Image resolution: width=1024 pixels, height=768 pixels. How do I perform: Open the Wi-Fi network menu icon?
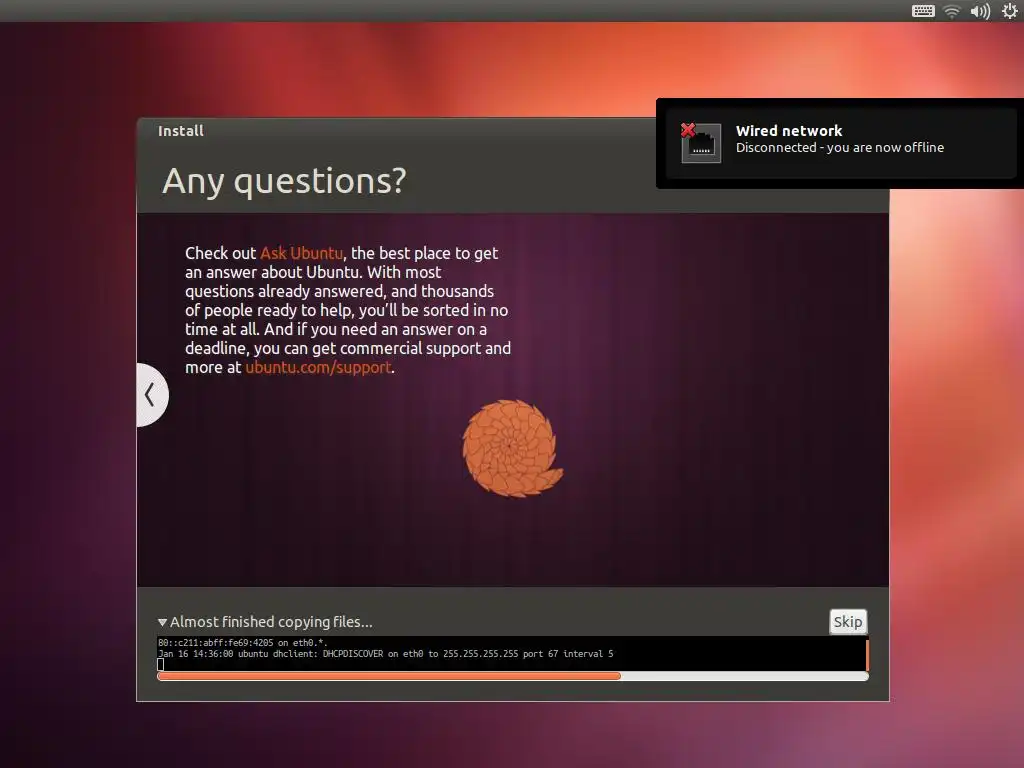point(952,11)
